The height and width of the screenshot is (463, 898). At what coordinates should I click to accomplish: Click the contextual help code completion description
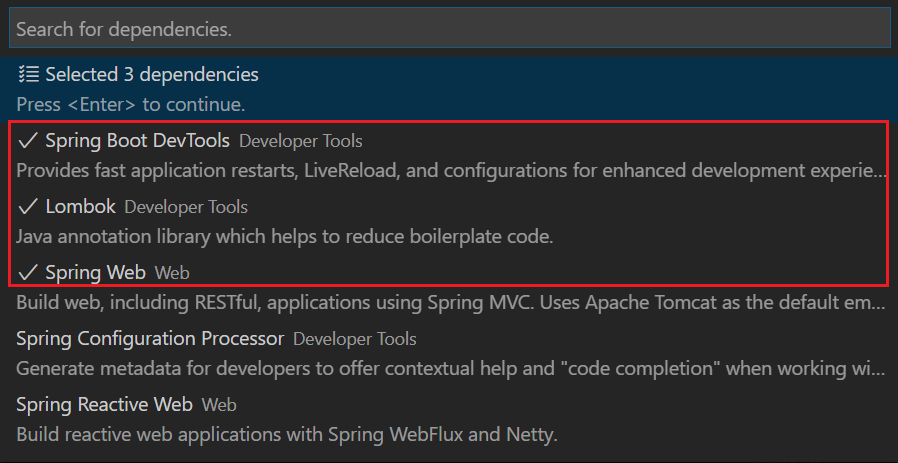(x=450, y=368)
